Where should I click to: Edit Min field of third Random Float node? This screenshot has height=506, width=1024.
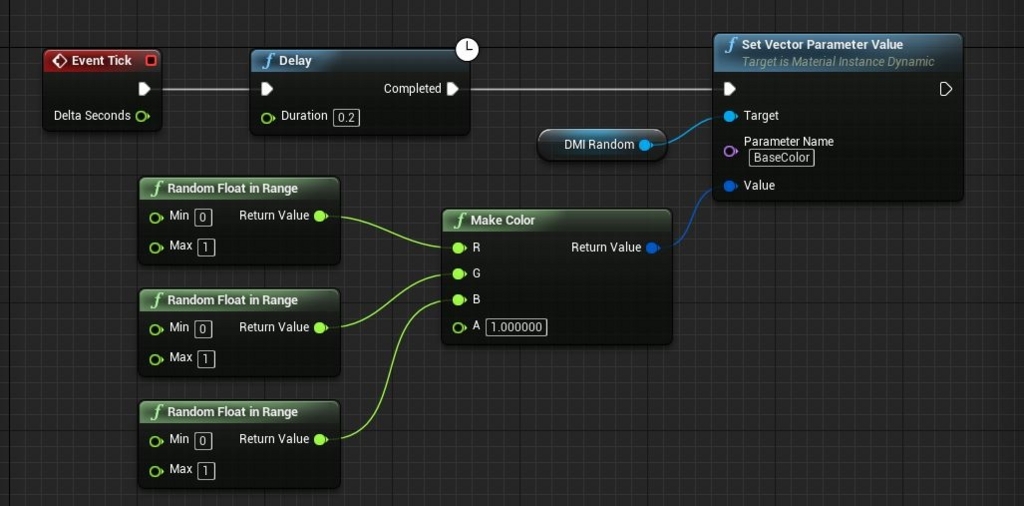click(x=203, y=441)
